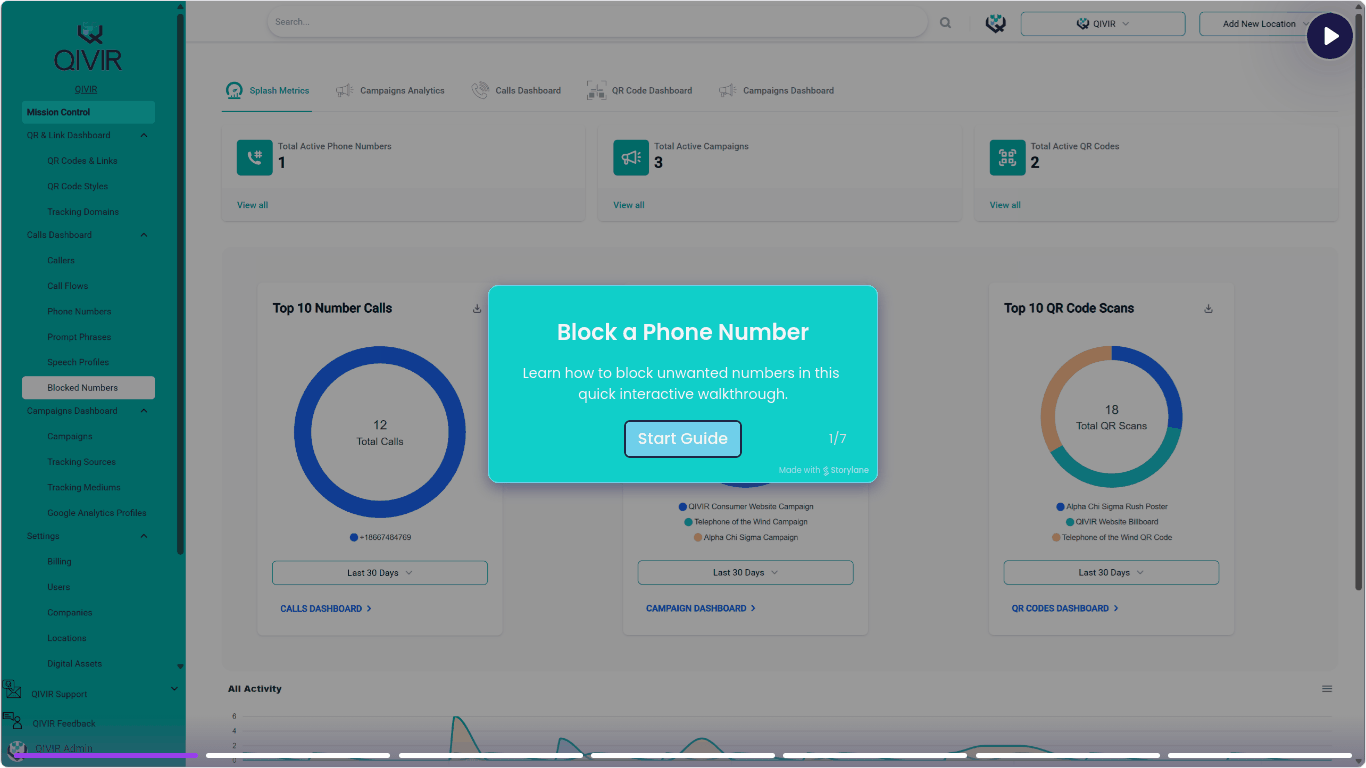Click the underlined QIVIR link below the sidebar logo
Image resolution: width=1366 pixels, height=768 pixels.
click(86, 89)
